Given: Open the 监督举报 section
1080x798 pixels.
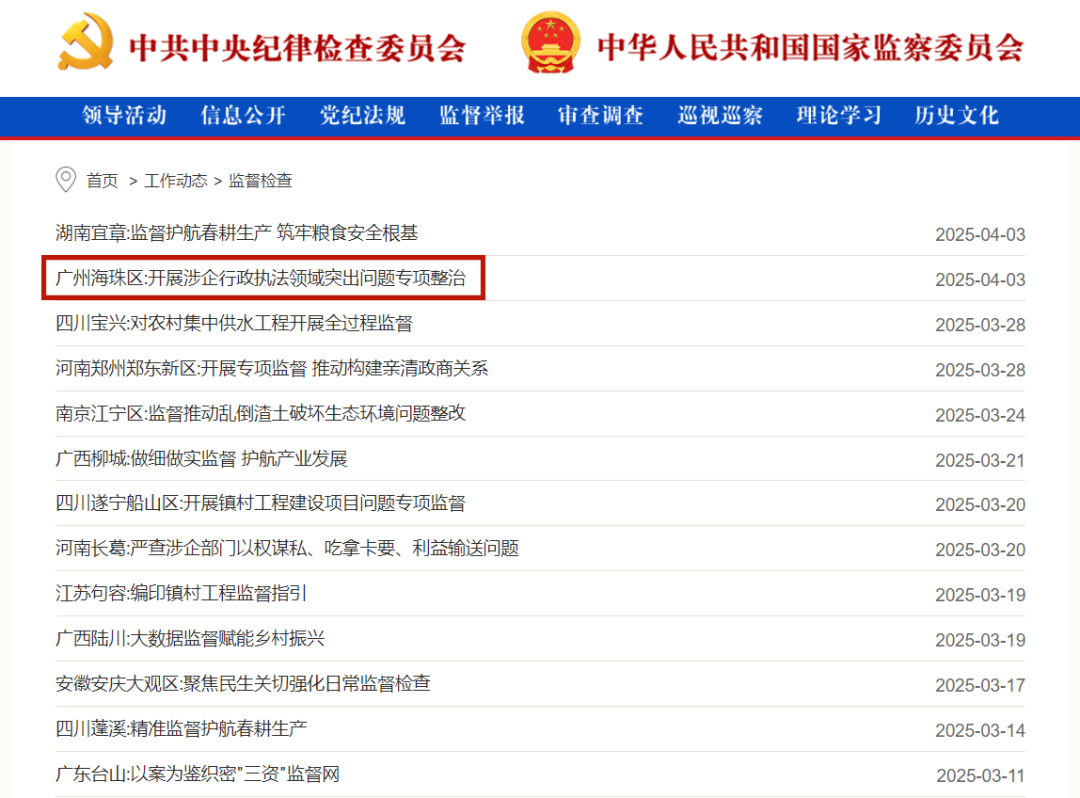Looking at the screenshot, I should click(x=481, y=116).
